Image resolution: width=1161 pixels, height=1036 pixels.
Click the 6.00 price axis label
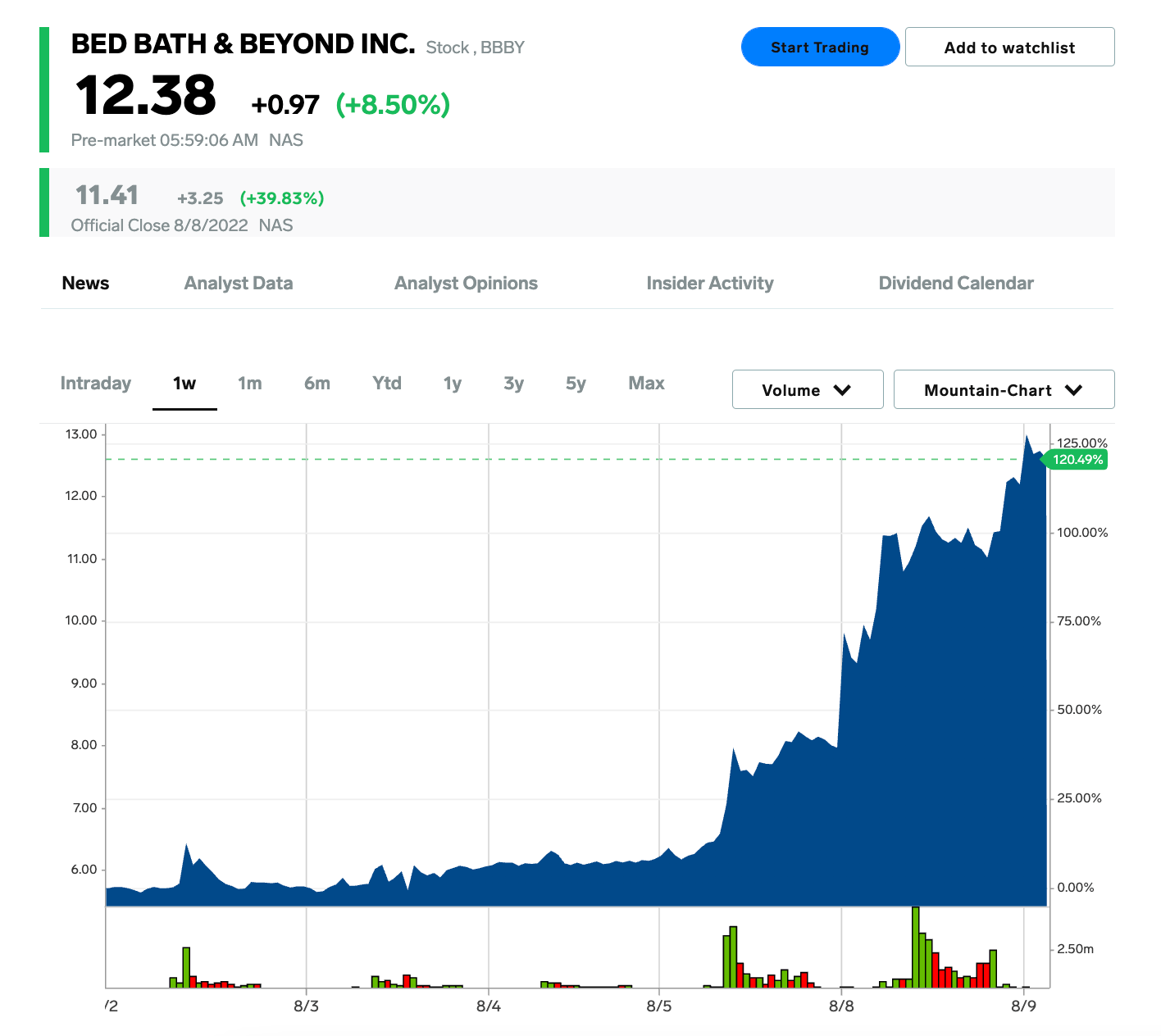(84, 870)
